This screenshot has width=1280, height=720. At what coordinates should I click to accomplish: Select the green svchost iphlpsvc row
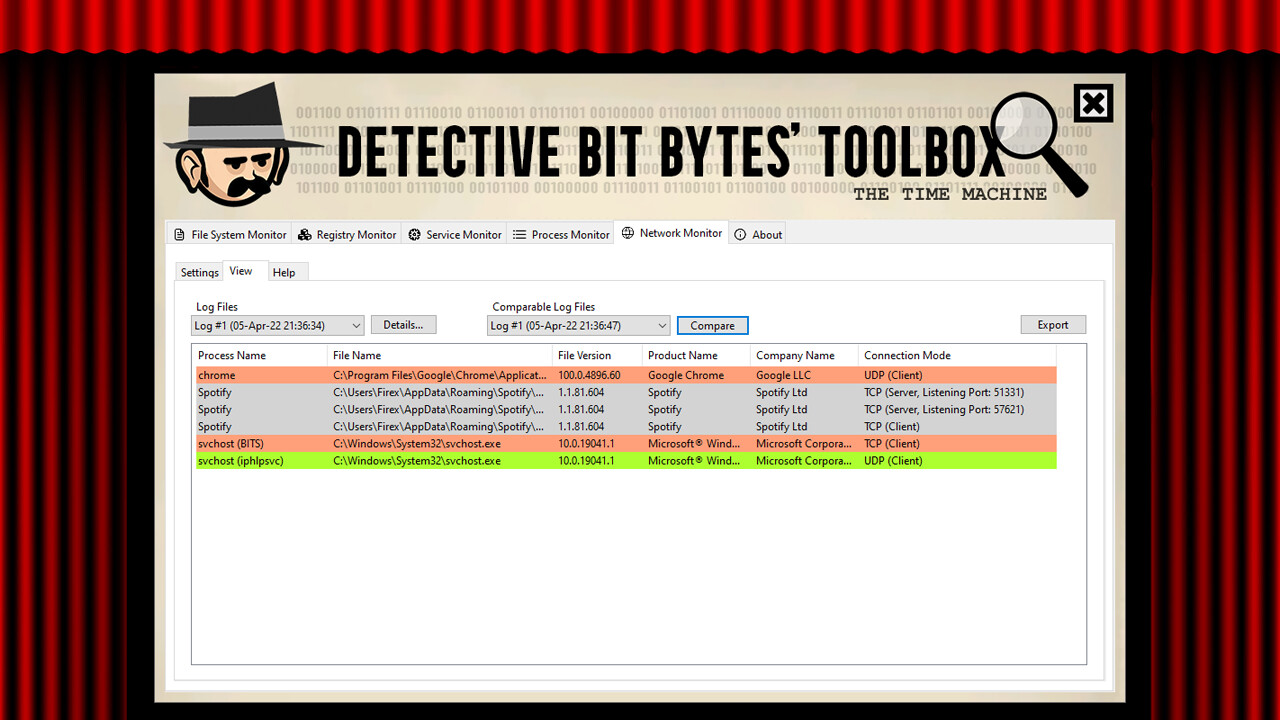(x=400, y=460)
